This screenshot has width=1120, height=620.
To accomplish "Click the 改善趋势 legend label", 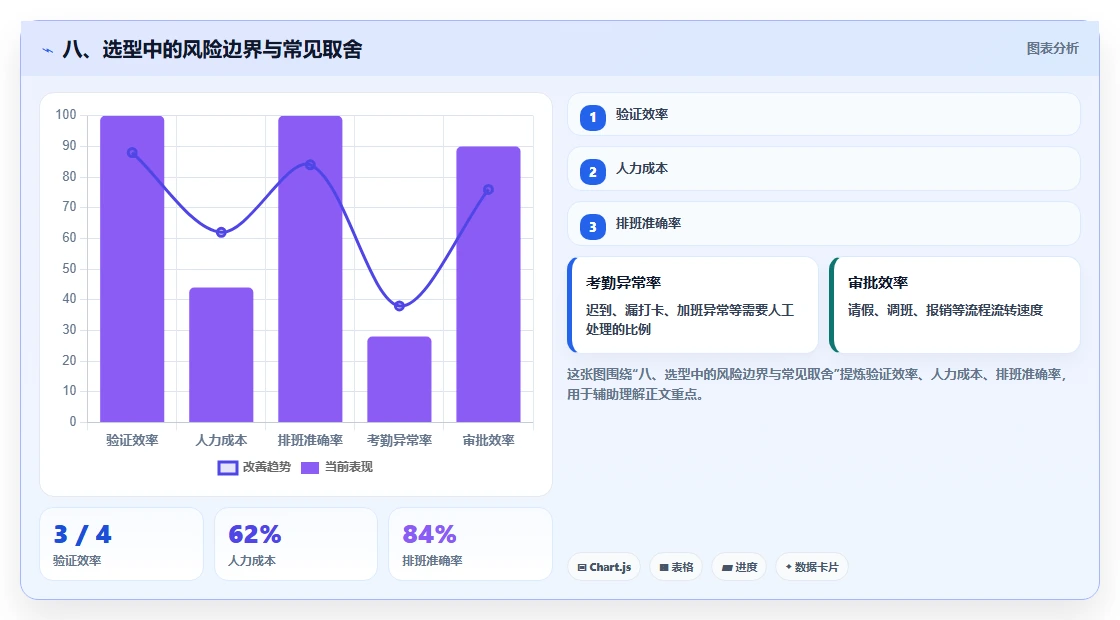I will (x=267, y=467).
